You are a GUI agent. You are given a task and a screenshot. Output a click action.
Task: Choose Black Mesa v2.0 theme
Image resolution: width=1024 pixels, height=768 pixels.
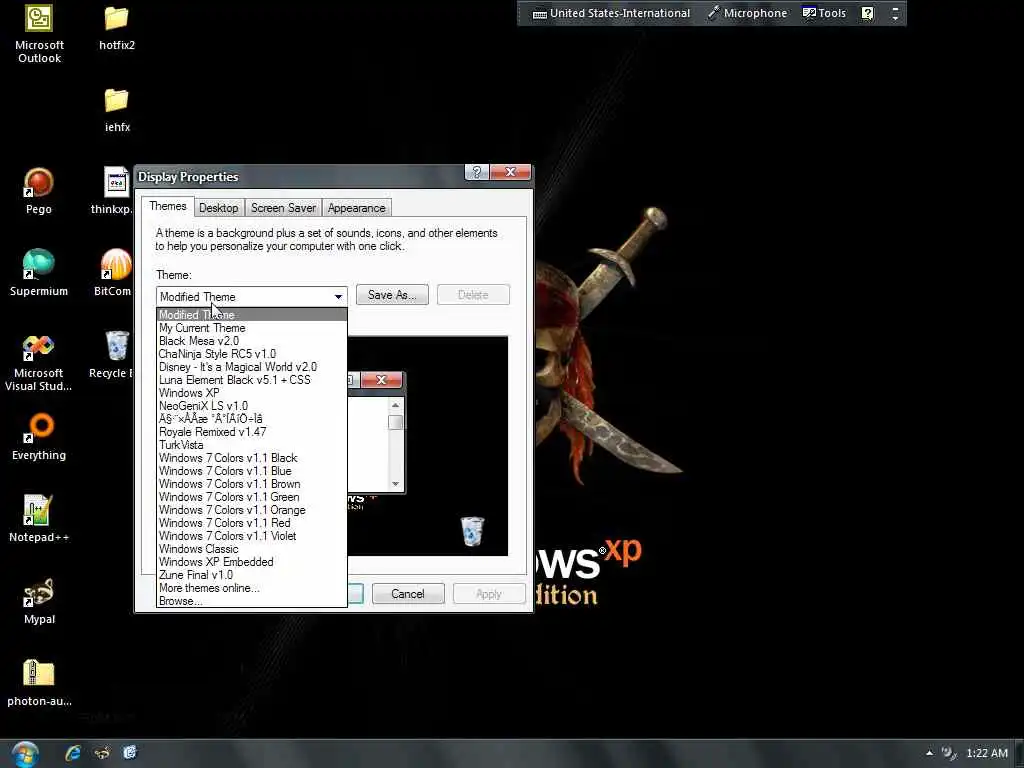click(x=252, y=341)
